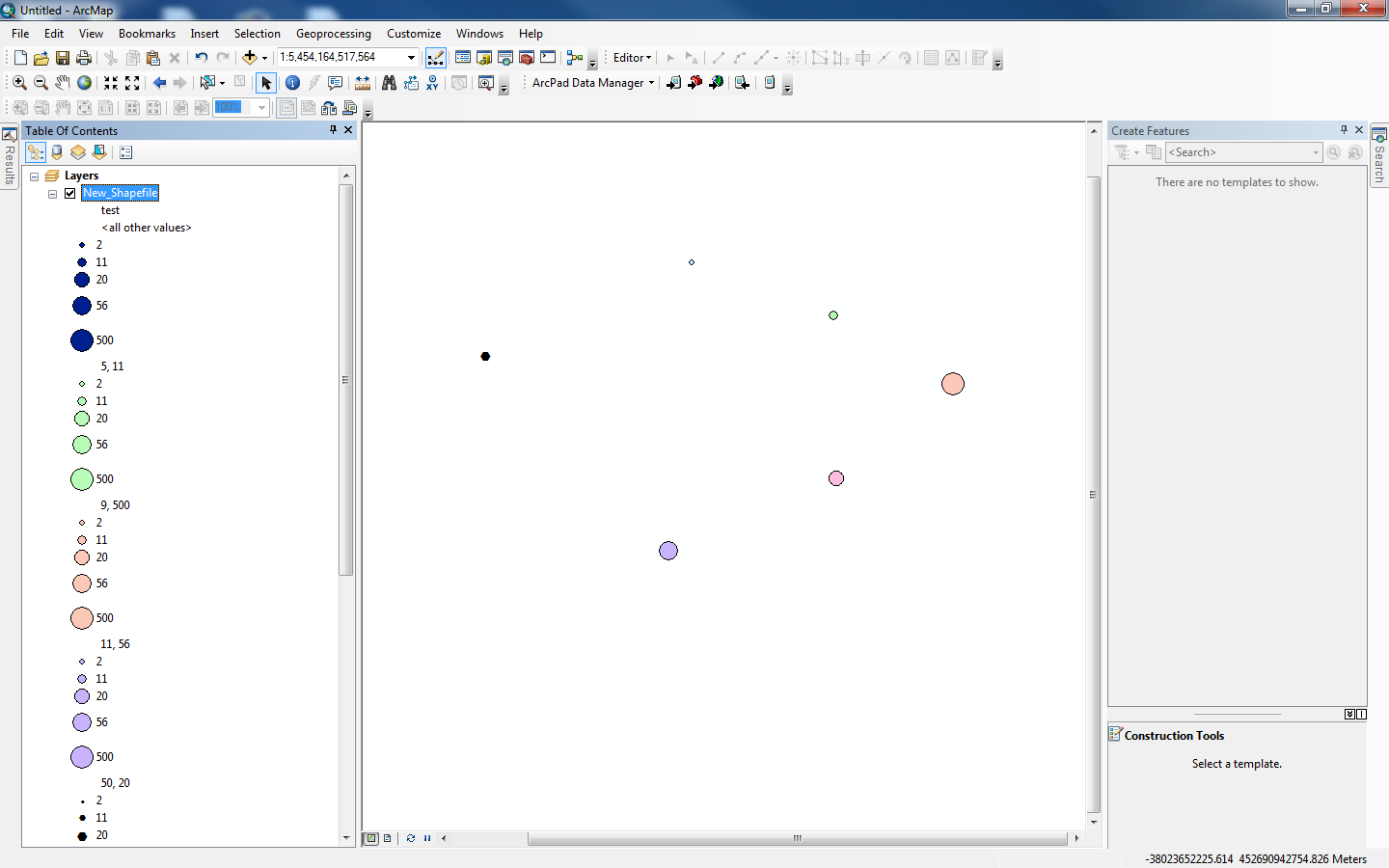This screenshot has width=1389, height=868.
Task: Open the ArcToolbox window icon
Action: coord(527,58)
